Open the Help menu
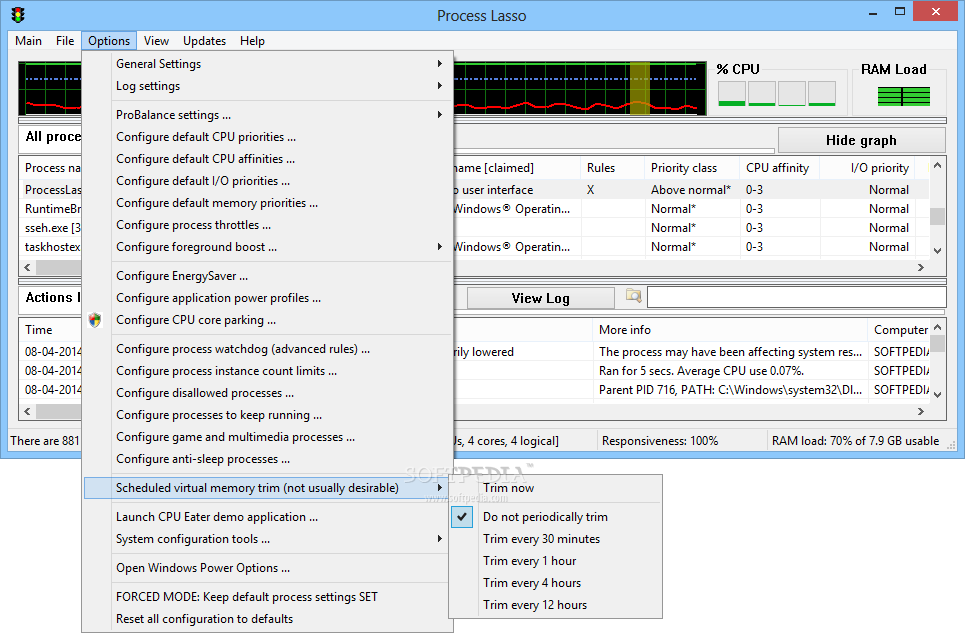Screen dimensions: 965x633 (252, 41)
